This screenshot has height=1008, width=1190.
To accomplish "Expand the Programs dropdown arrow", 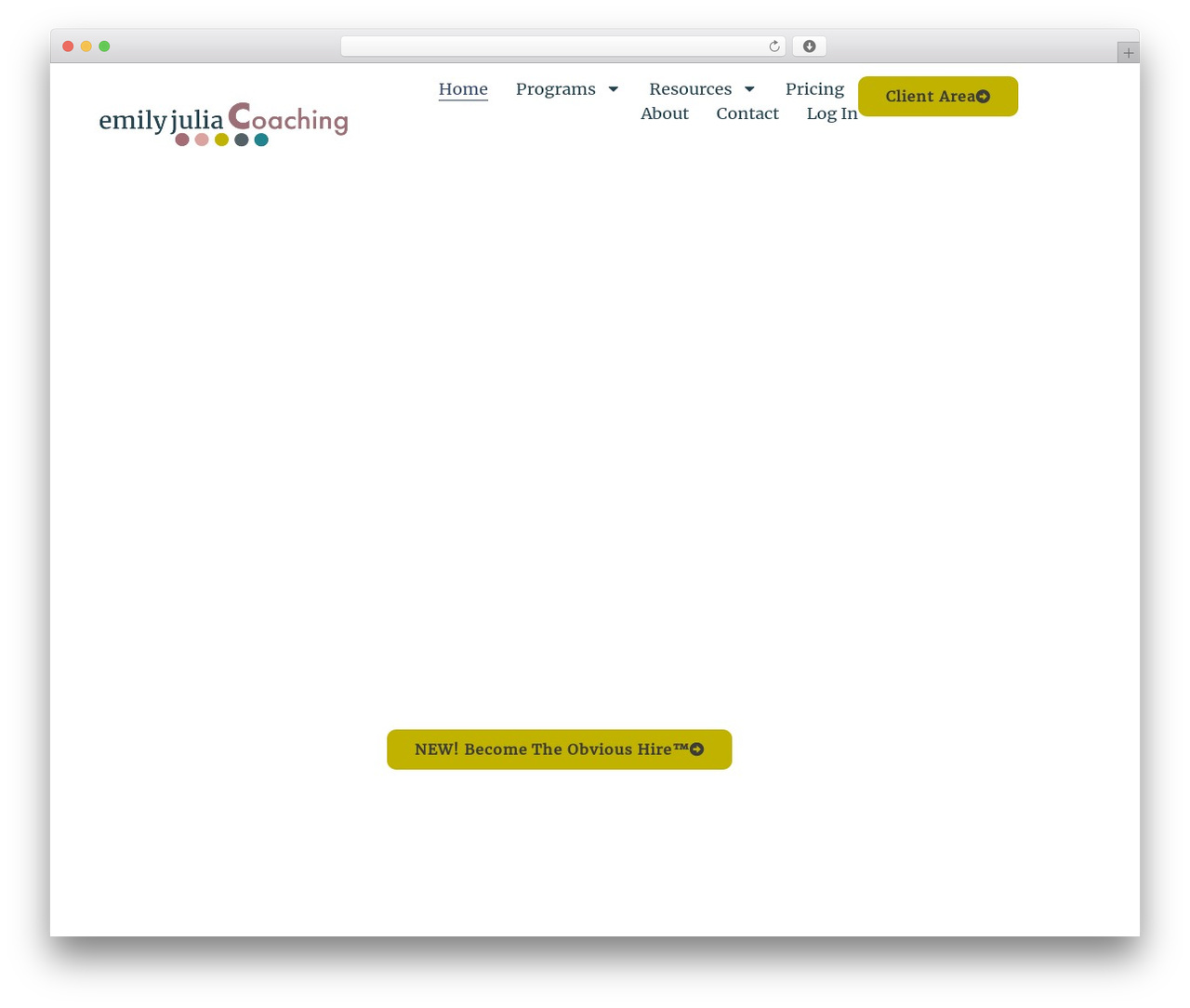I will [614, 89].
